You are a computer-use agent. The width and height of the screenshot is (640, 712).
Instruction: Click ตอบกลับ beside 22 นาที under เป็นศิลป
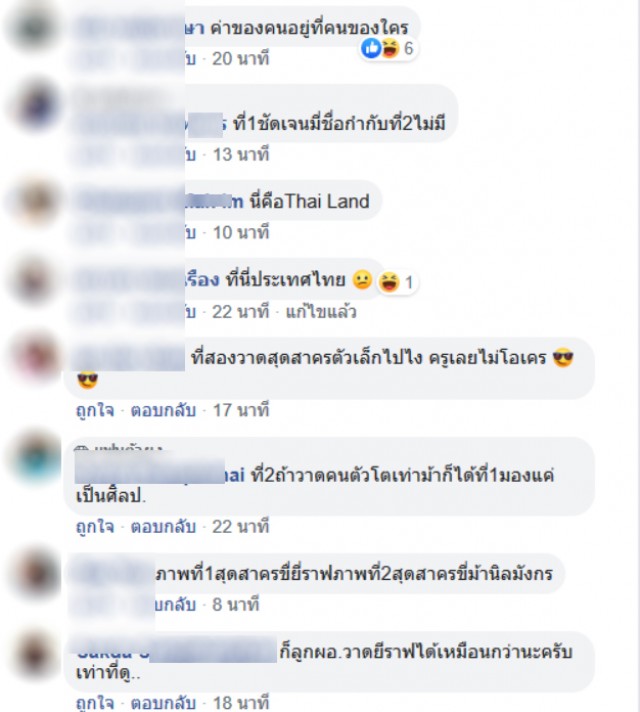point(163,527)
